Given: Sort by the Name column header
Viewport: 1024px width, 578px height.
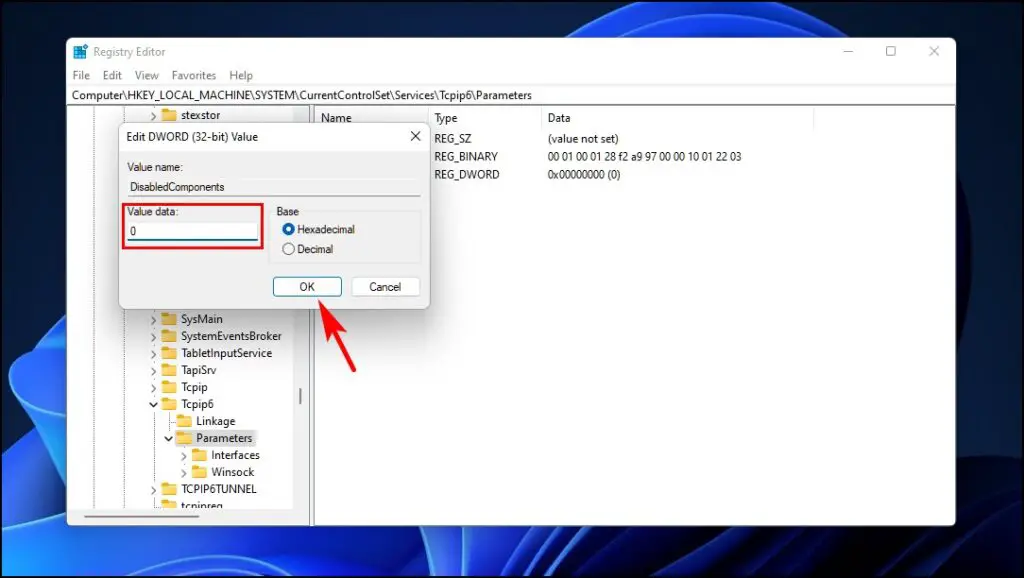Looking at the screenshot, I should (336, 118).
